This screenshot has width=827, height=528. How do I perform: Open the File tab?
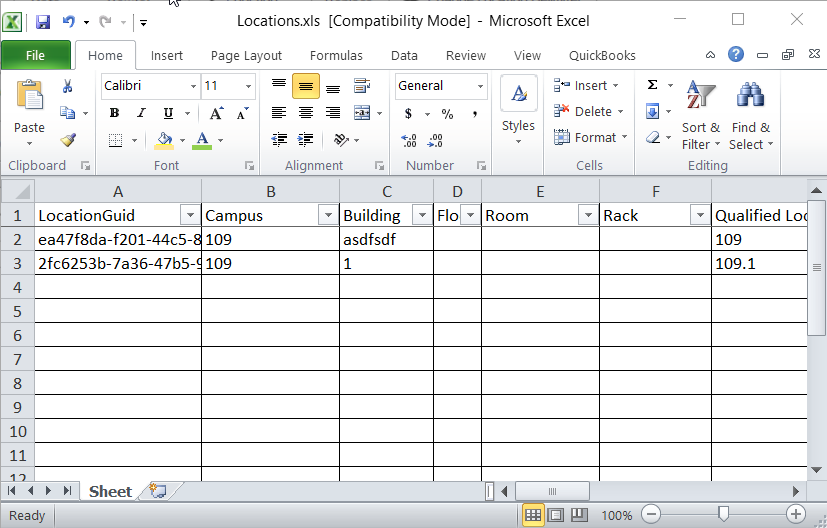(x=36, y=55)
